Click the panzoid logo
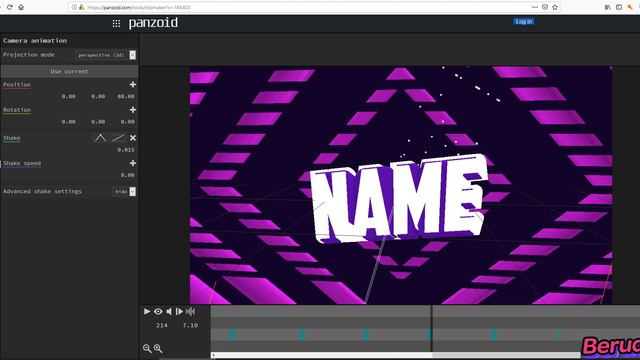This screenshot has height=360, width=640. [153, 23]
